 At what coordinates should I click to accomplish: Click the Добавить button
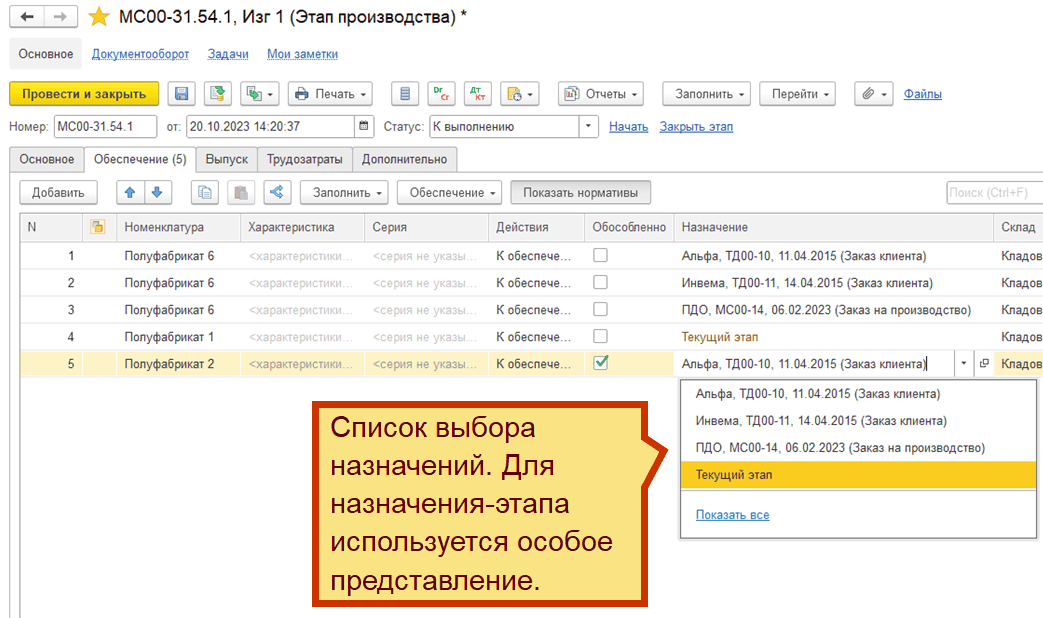(x=58, y=192)
